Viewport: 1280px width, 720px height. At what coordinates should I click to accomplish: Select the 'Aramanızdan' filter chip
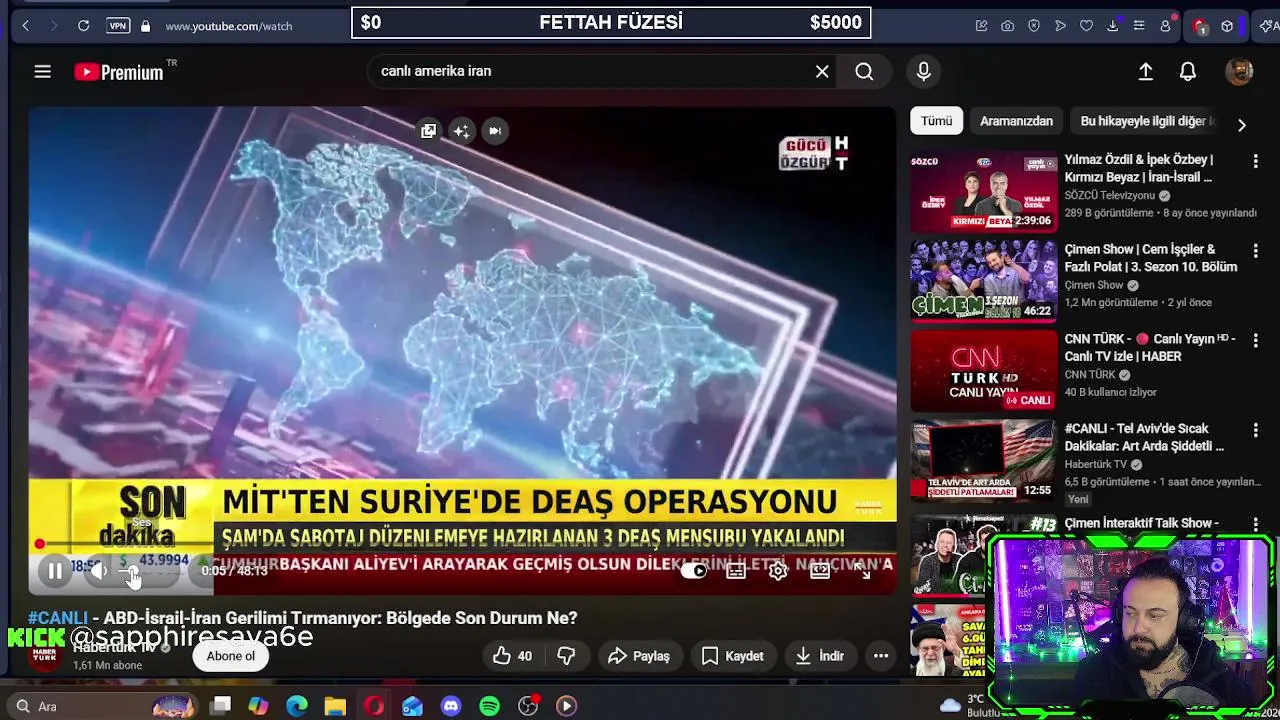pos(1016,121)
